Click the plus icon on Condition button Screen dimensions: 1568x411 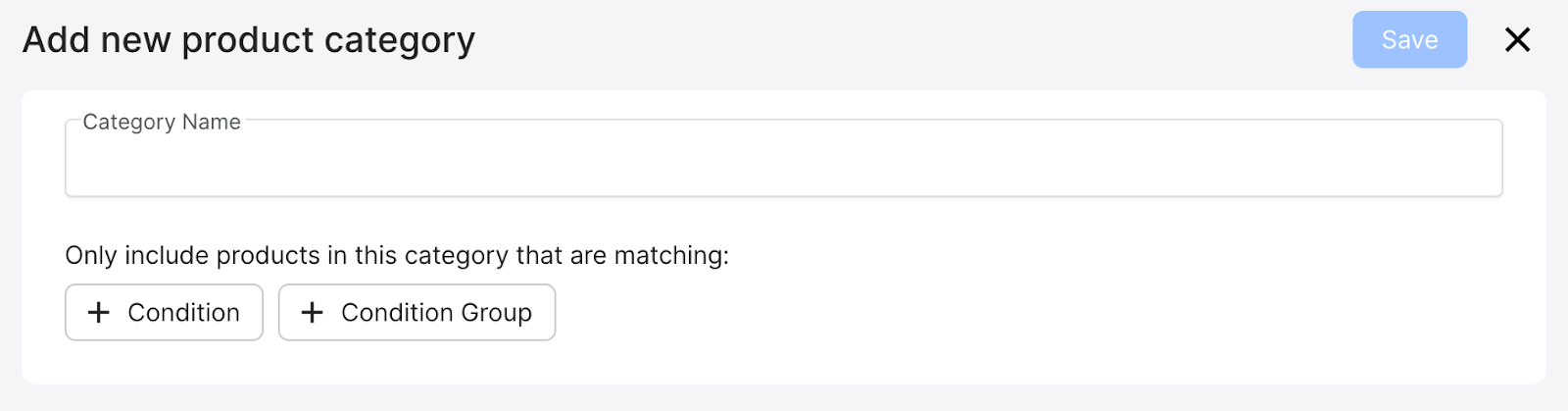[99, 313]
